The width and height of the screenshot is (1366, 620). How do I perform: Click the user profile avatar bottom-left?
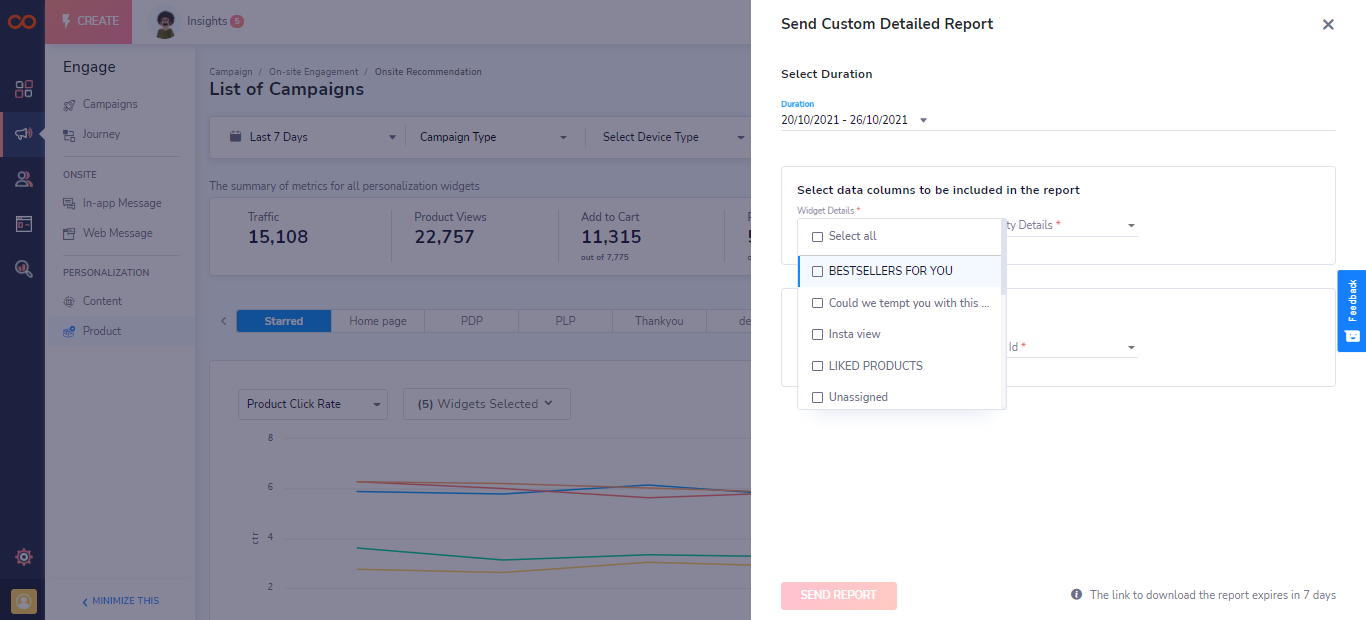pos(24,601)
